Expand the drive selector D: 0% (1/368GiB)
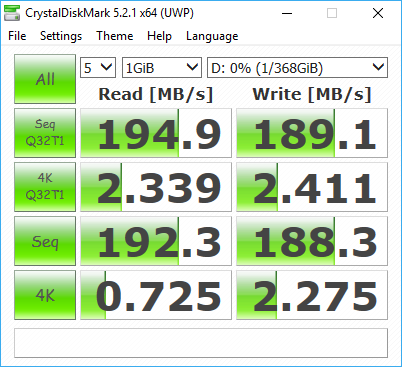The height and width of the screenshot is (367, 402). [297, 68]
